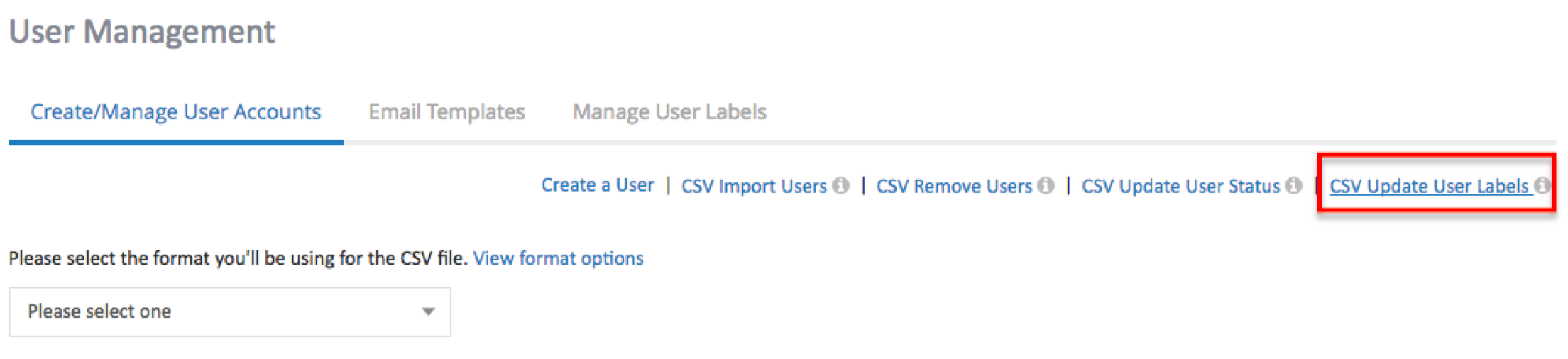Open the 'Please select one' combo box
Viewport: 1568px width, 359px height.
coord(229,311)
